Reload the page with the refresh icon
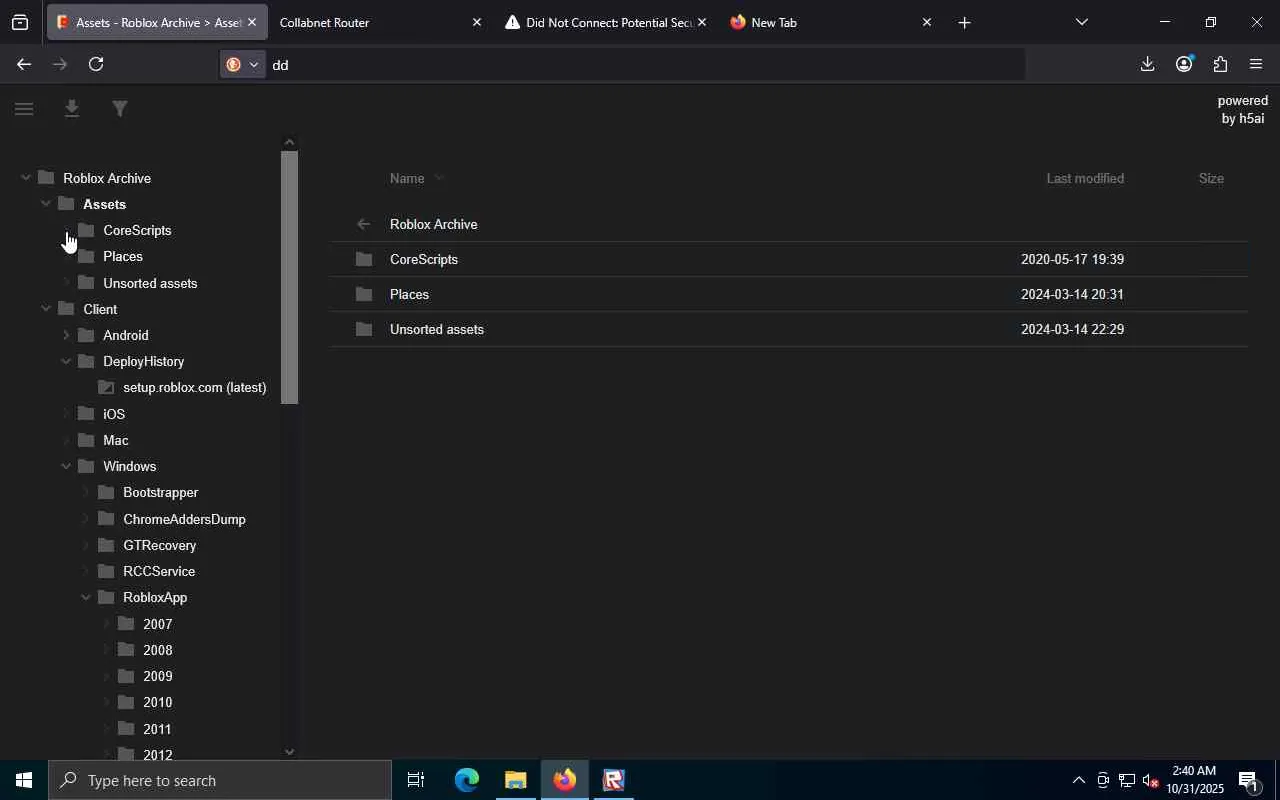 click(x=96, y=65)
